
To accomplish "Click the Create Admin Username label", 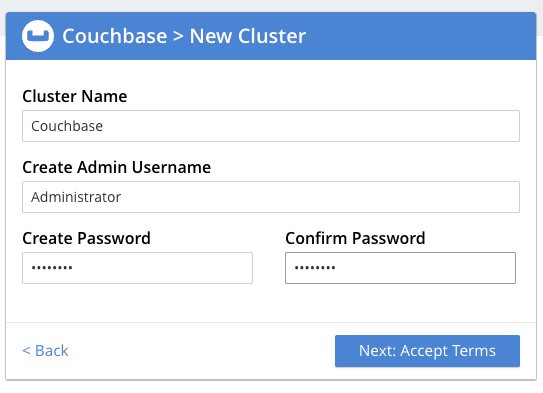I will 117,167.
